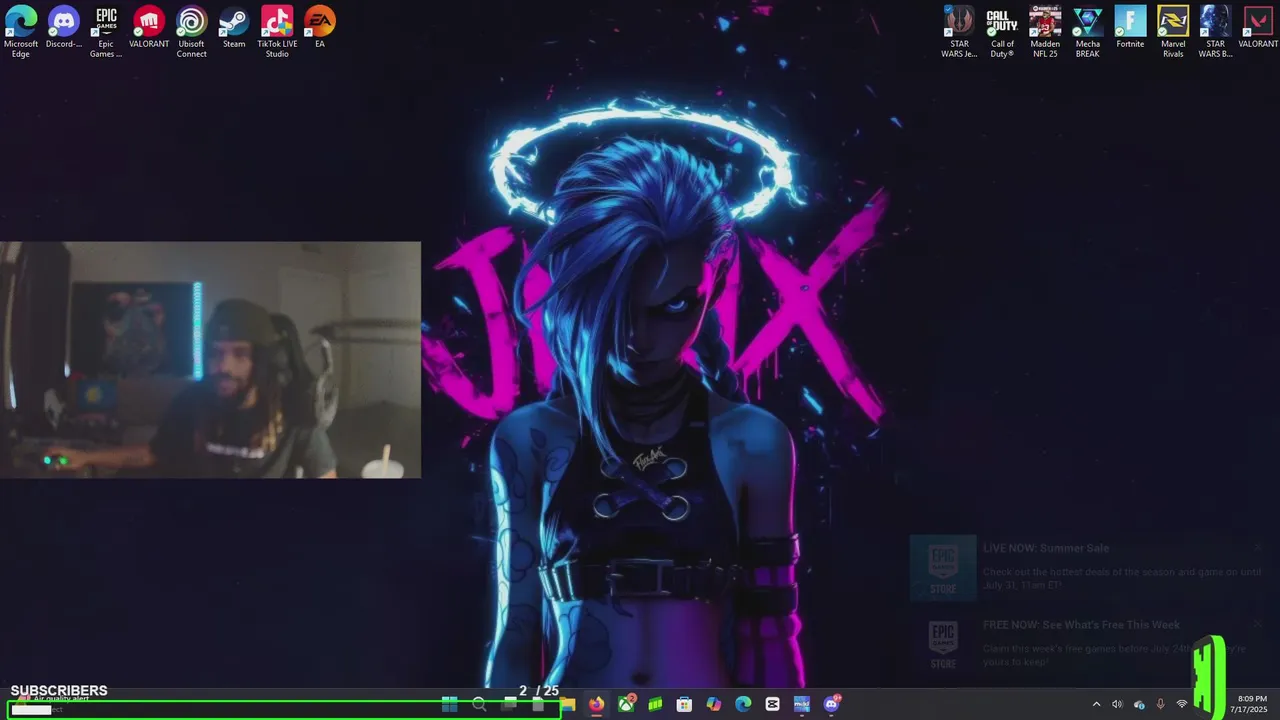1280x720 pixels.
Task: Open Microsoft Store from the taskbar
Action: 684,705
